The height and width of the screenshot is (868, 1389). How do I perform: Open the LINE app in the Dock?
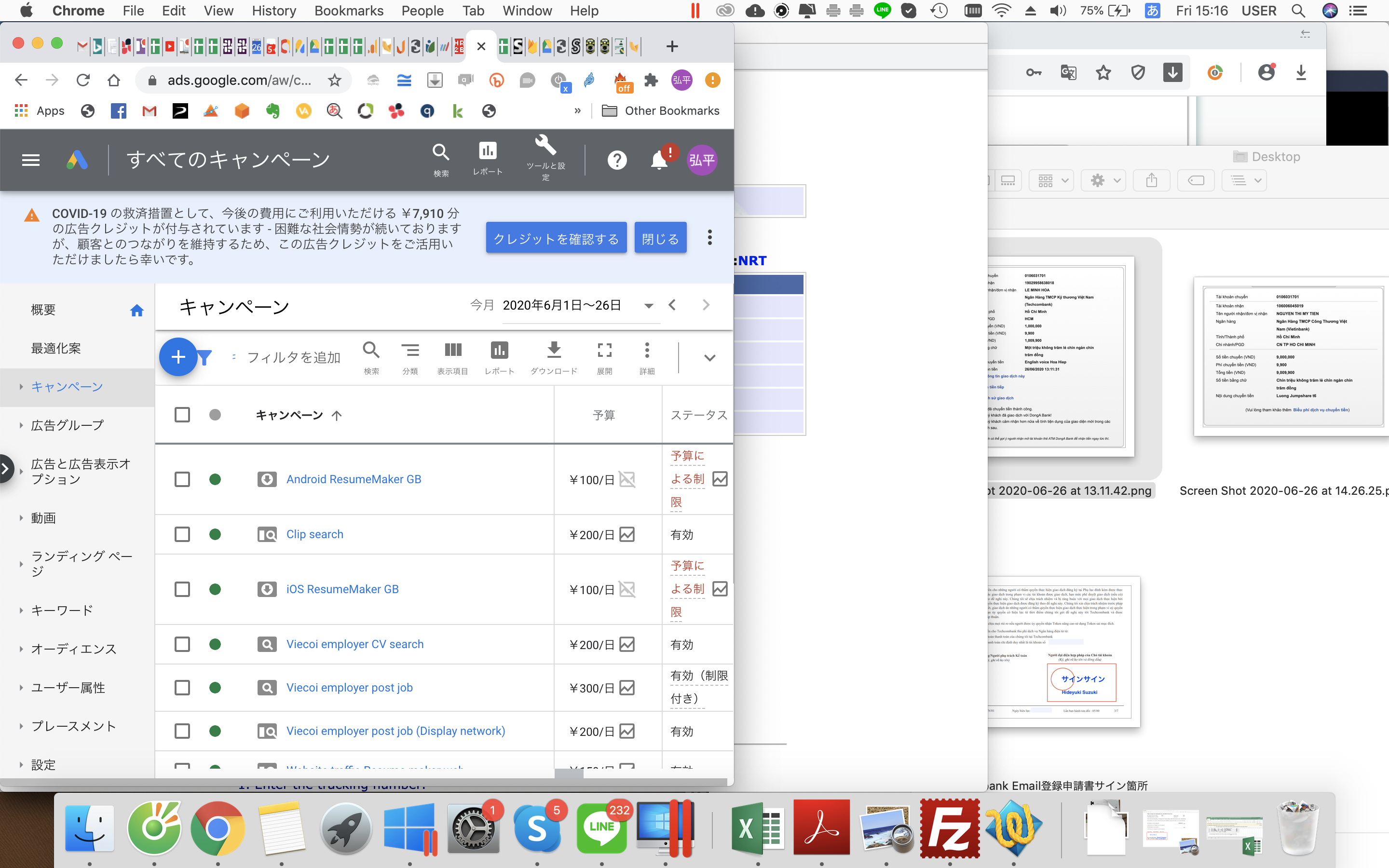pyautogui.click(x=602, y=828)
